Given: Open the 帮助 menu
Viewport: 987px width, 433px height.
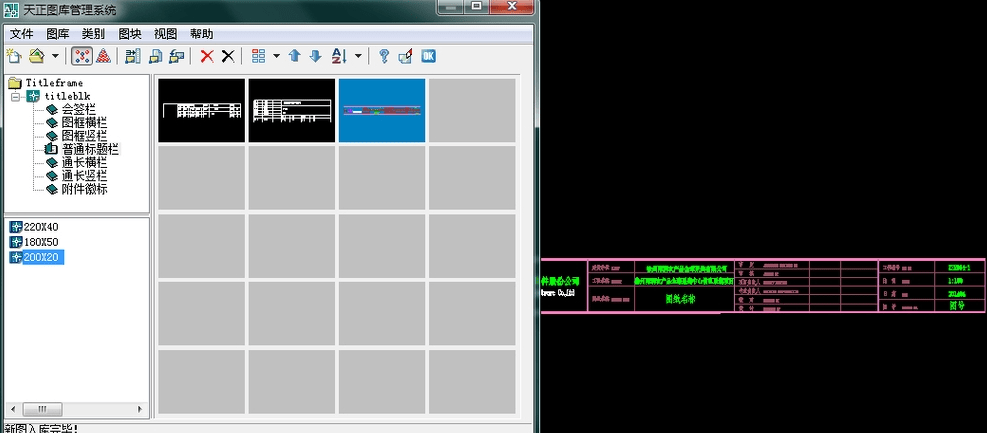Looking at the screenshot, I should point(201,34).
